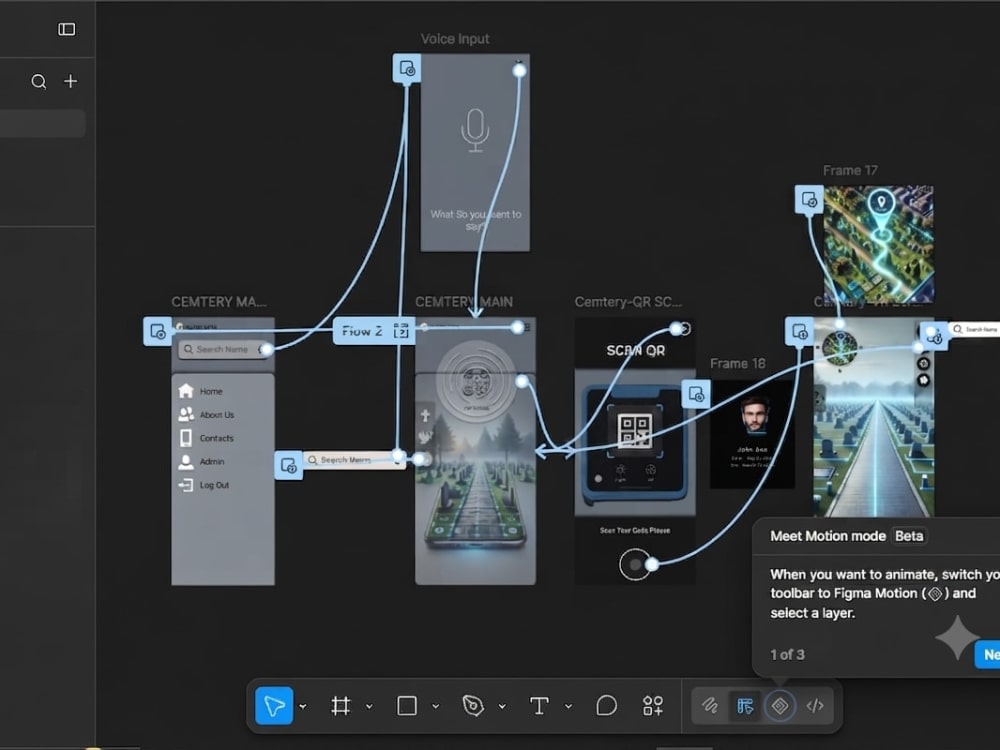Viewport: 1000px width, 750px height.
Task: Expand shape tools dropdown arrow
Action: pyautogui.click(x=436, y=706)
